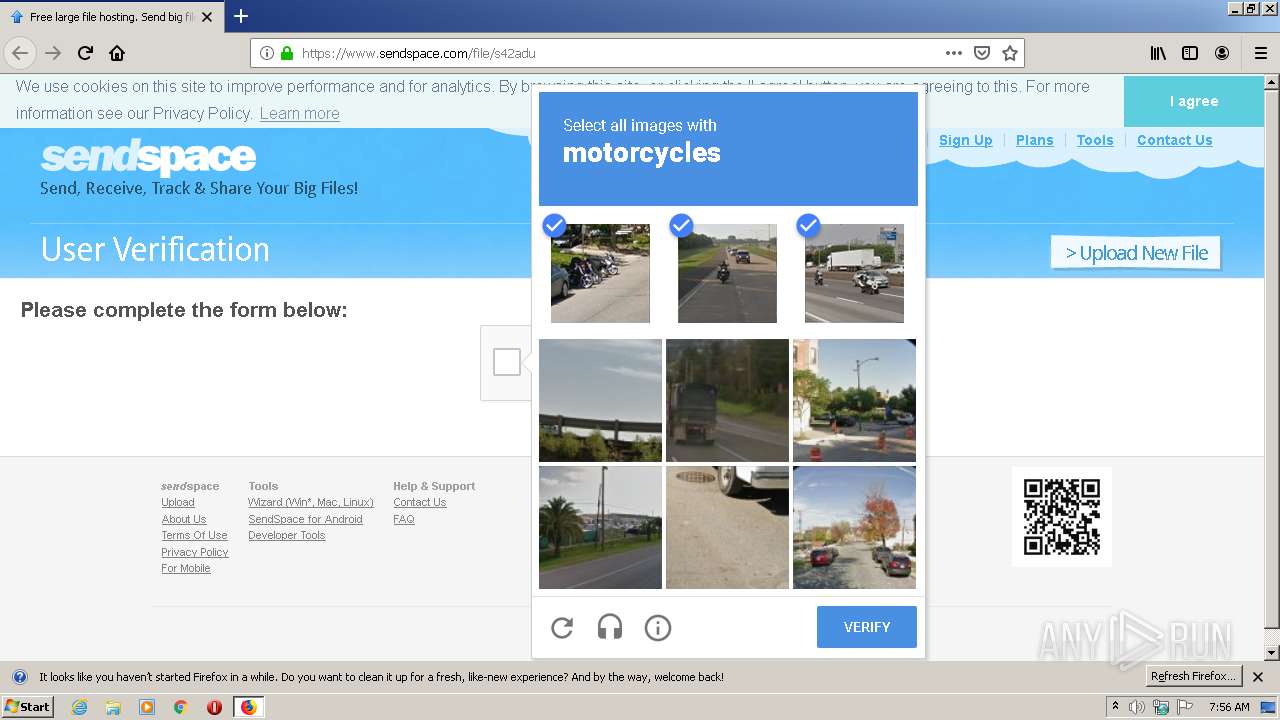Open the Windows Start menu
This screenshot has height=720, width=1280.
pos(28,707)
